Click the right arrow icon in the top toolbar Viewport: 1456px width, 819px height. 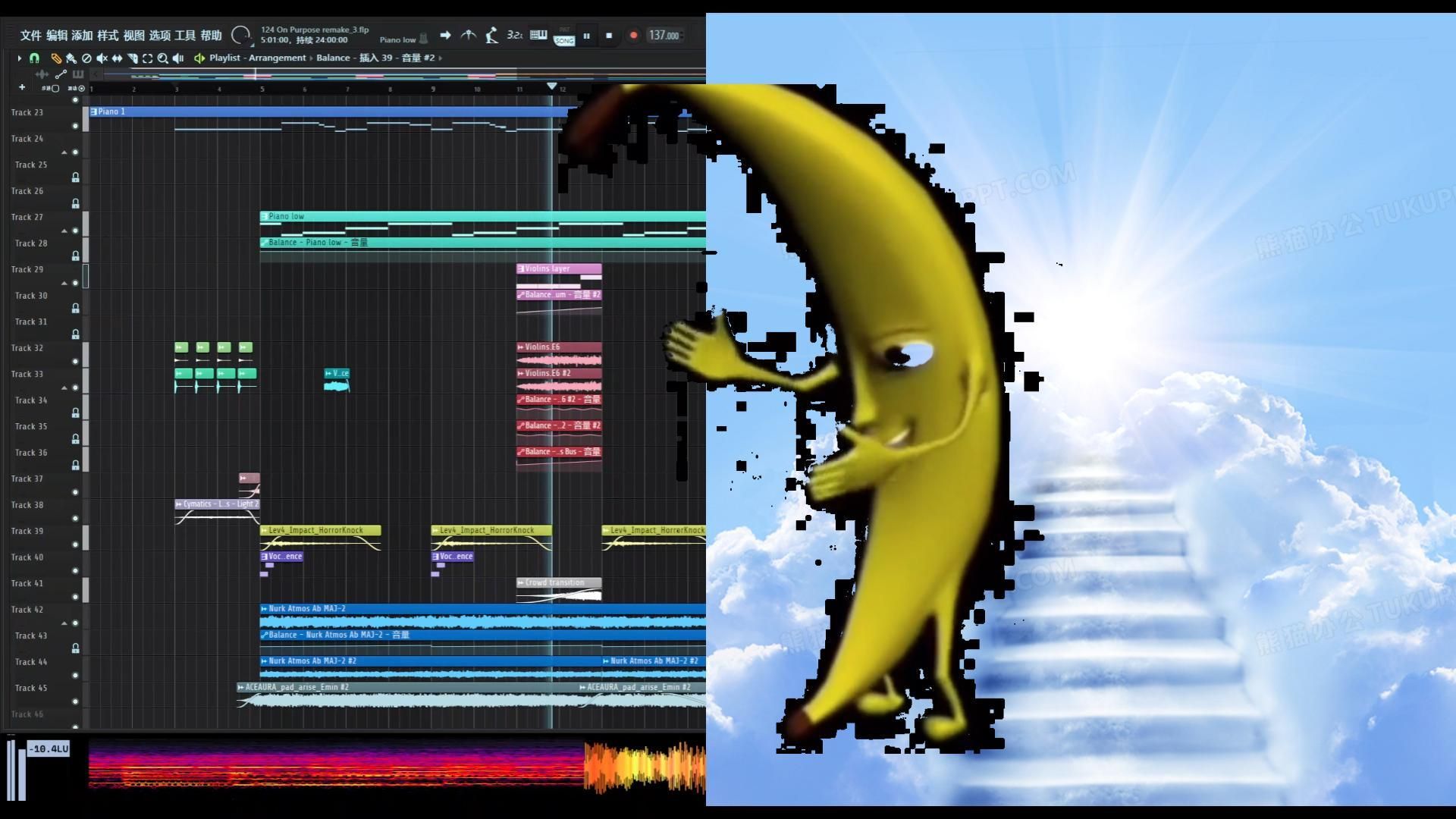point(446,35)
